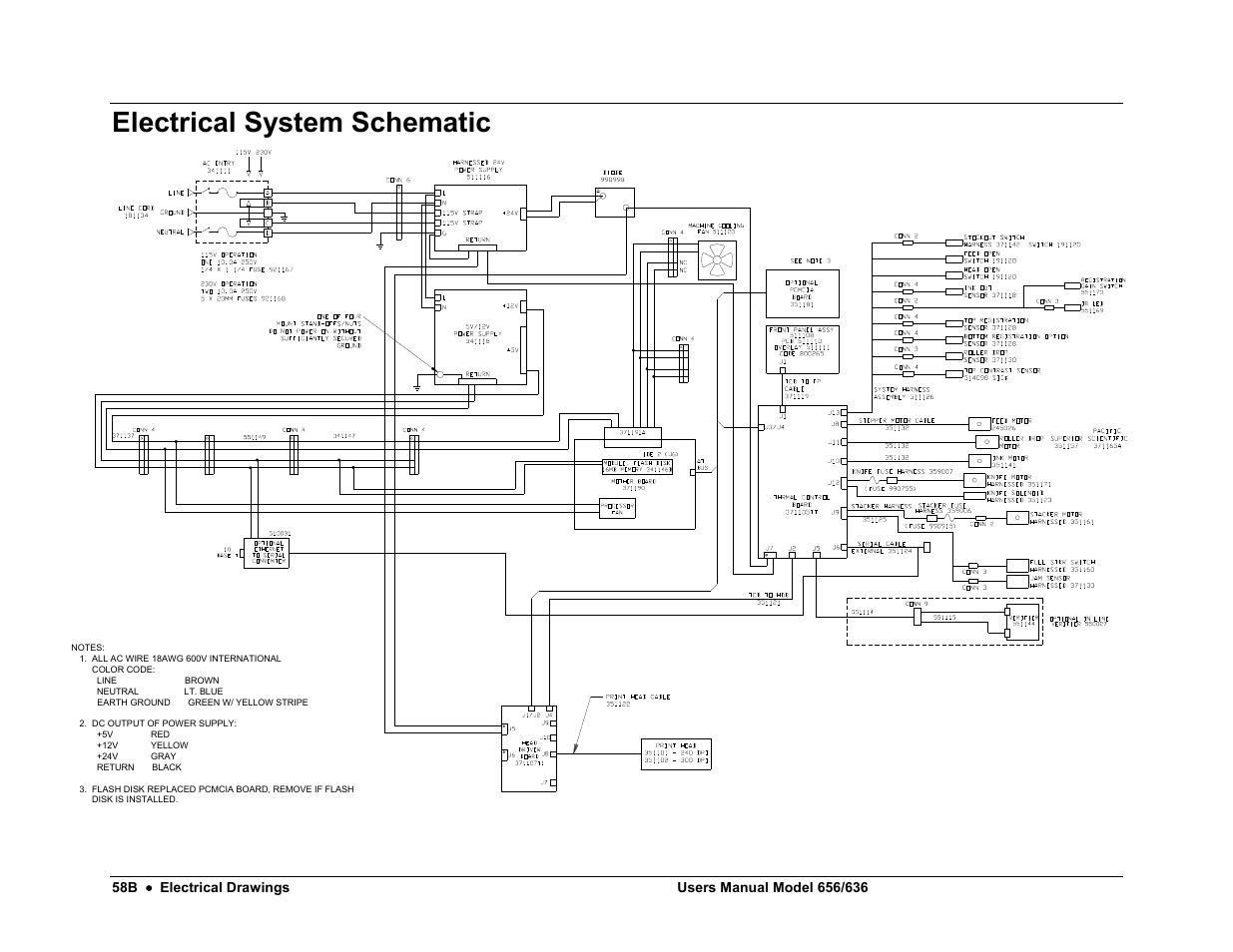Click 'EARTH GROUND' color code line

(x=203, y=703)
